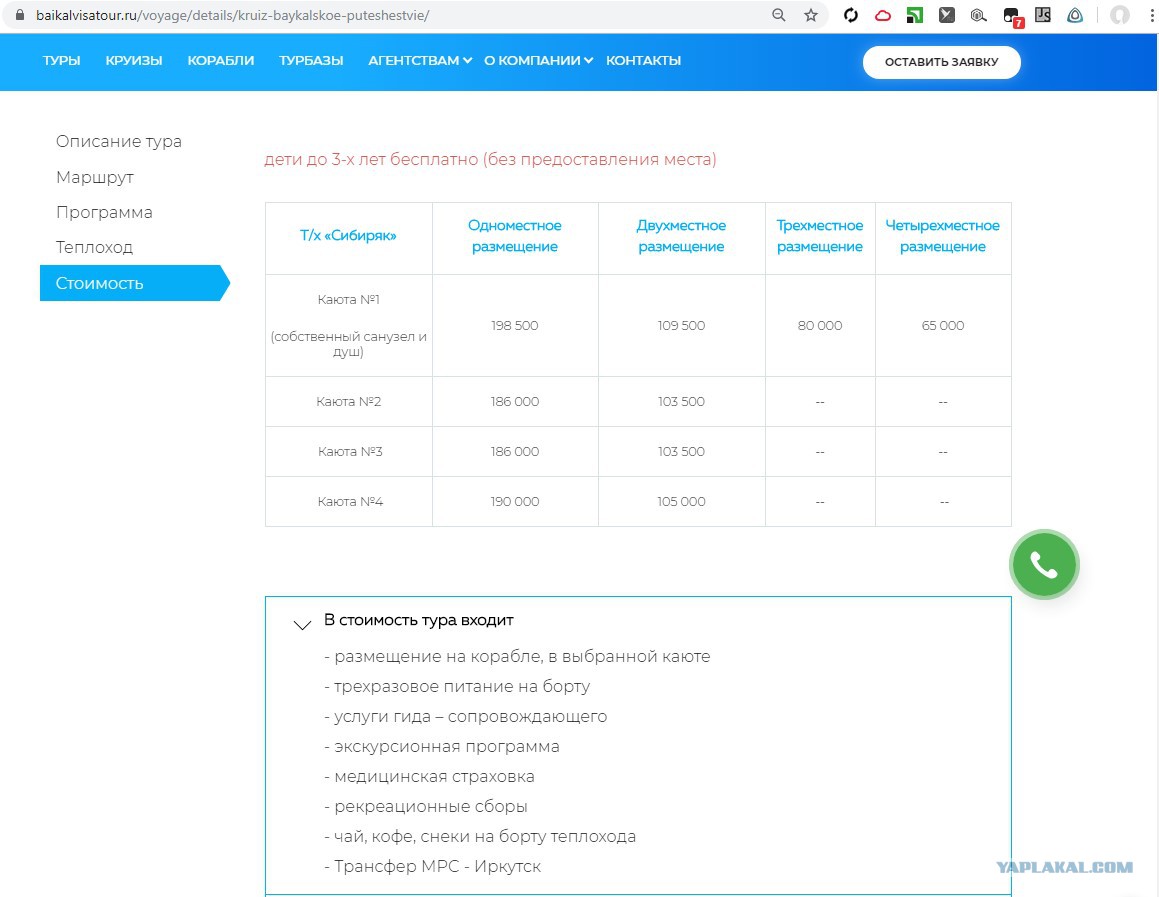The image size is (1159, 897).
Task: Click the Двухместное размещение column header
Action: 681,236
